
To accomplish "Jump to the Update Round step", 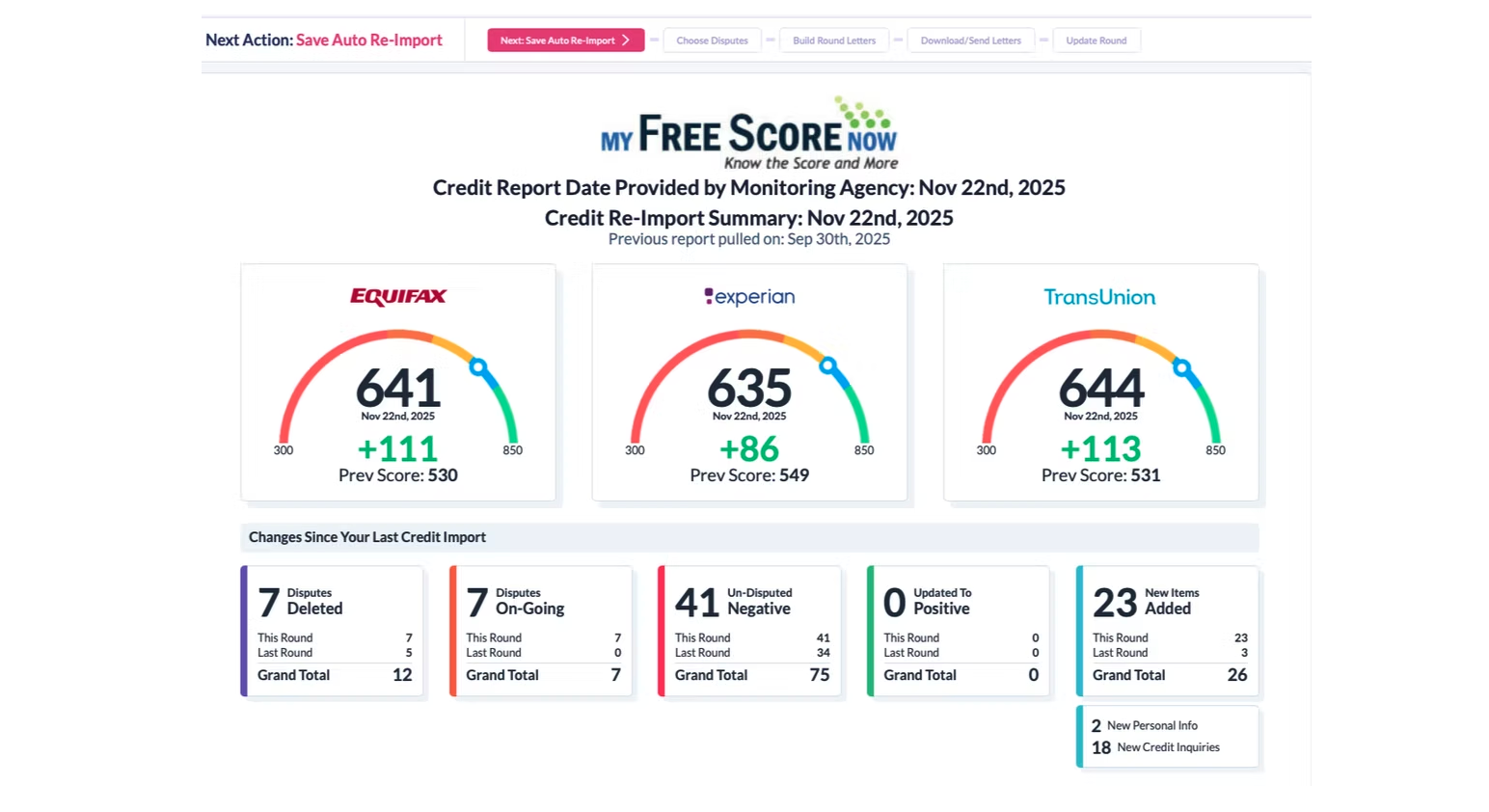I will click(x=1096, y=41).
